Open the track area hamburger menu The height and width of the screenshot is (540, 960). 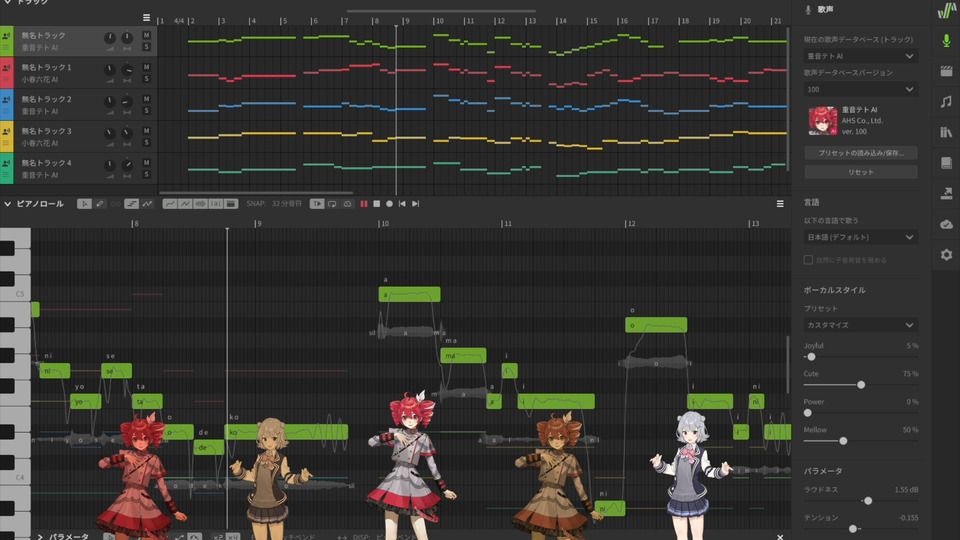[x=146, y=18]
